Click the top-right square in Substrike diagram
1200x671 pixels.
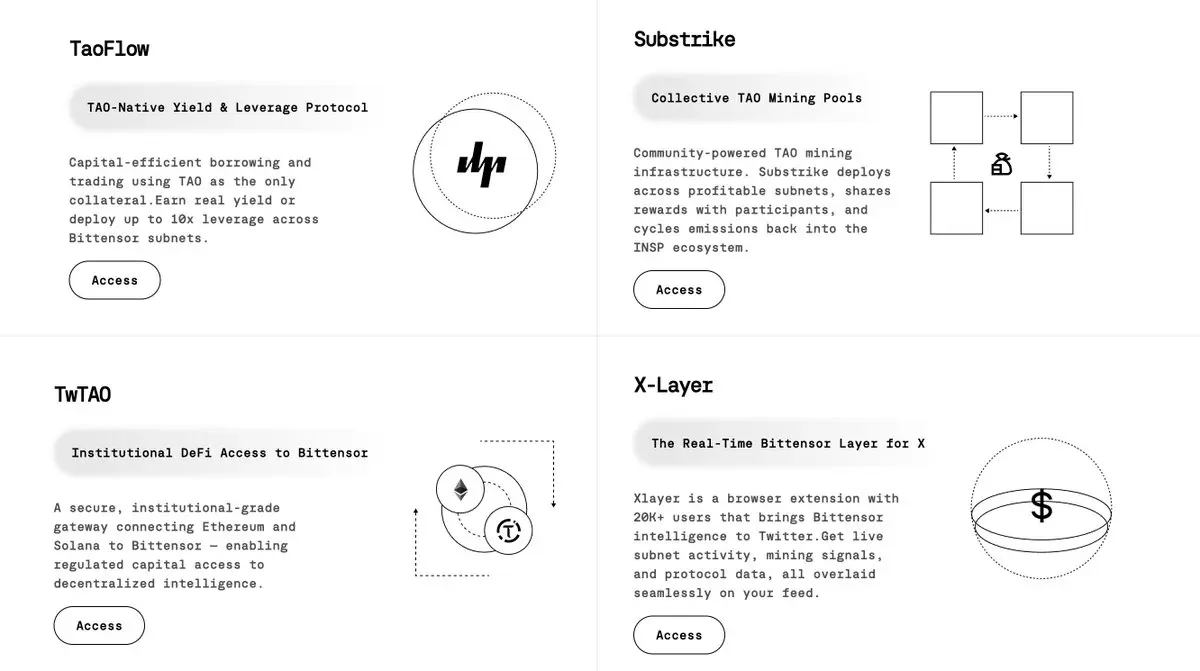click(x=1047, y=118)
